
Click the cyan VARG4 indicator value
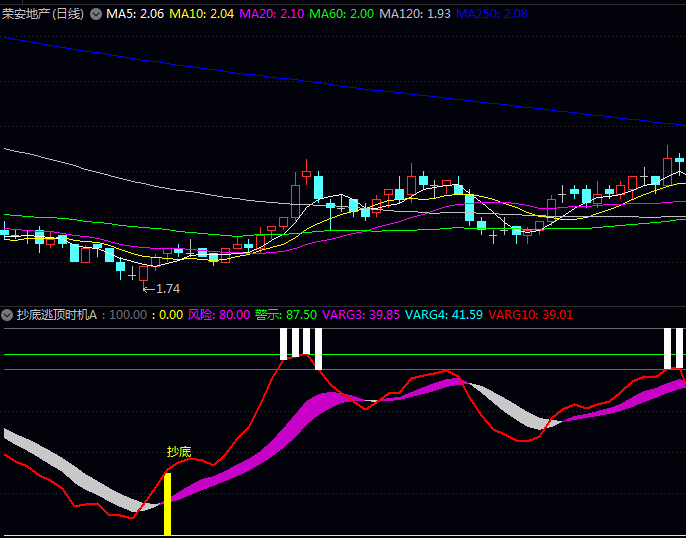[x=444, y=314]
